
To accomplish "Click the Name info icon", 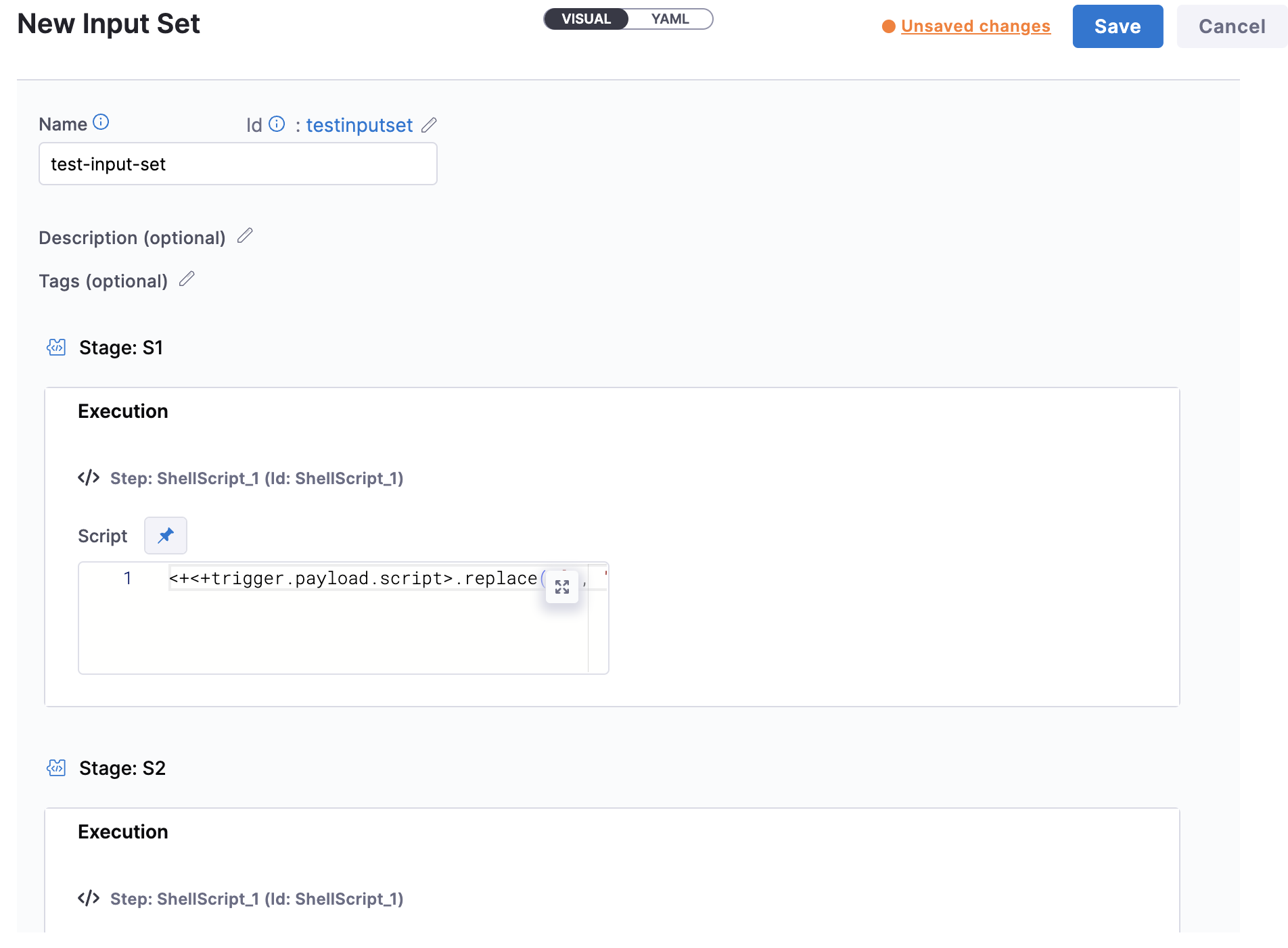I will [101, 122].
